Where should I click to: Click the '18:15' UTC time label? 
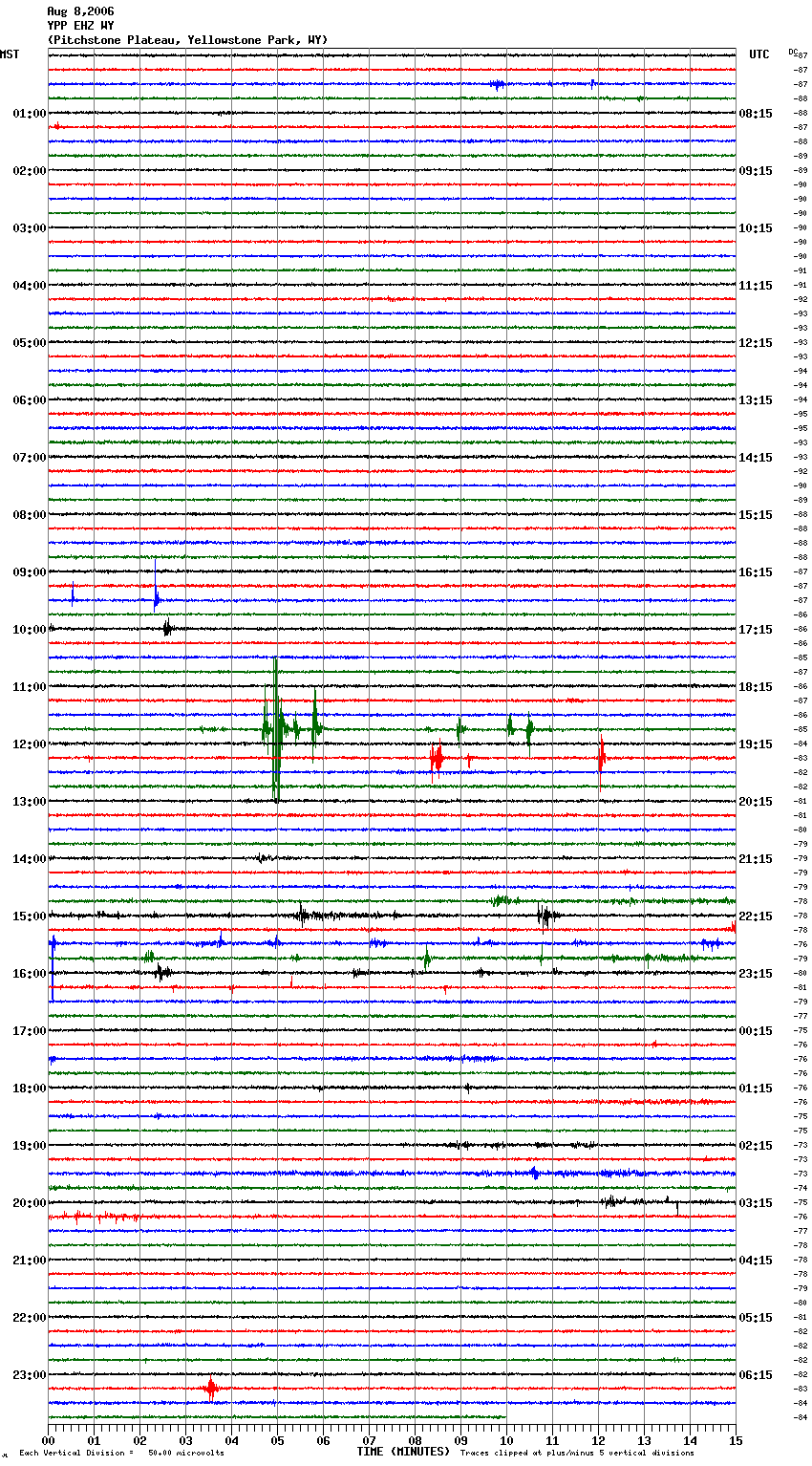click(756, 687)
